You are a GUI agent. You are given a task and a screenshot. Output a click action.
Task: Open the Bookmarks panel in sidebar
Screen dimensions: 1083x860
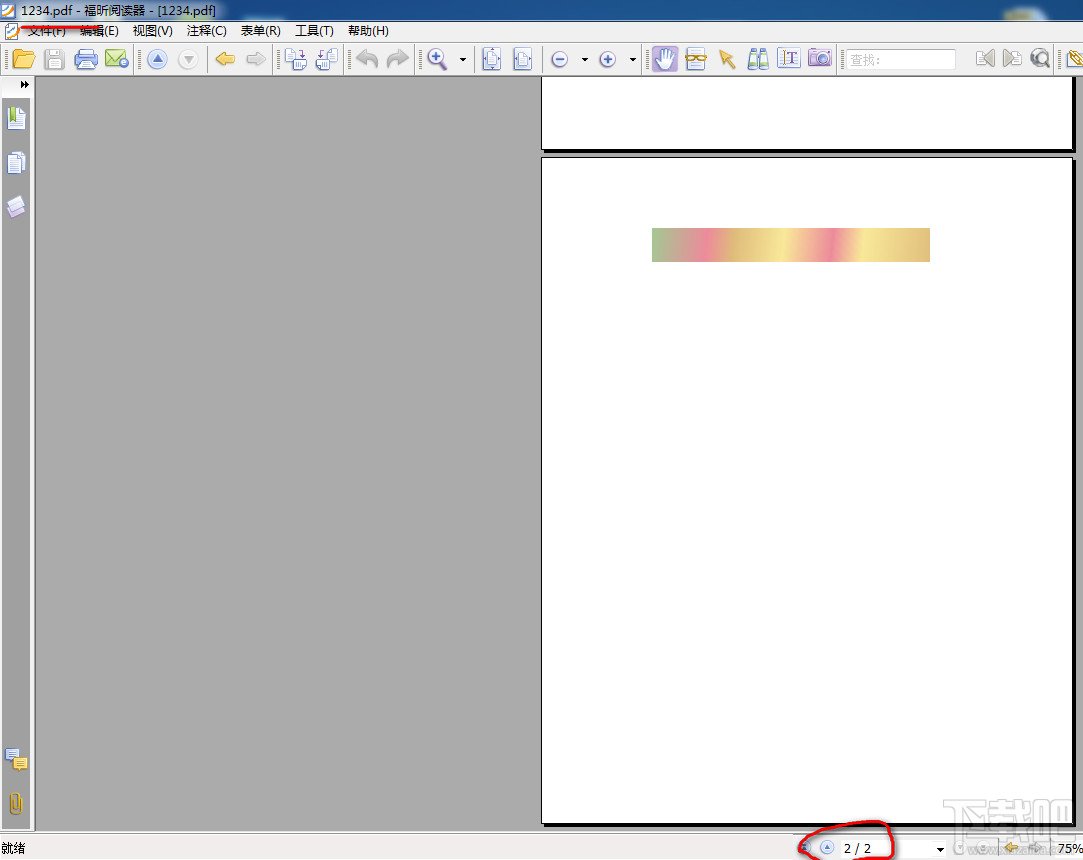point(17,119)
